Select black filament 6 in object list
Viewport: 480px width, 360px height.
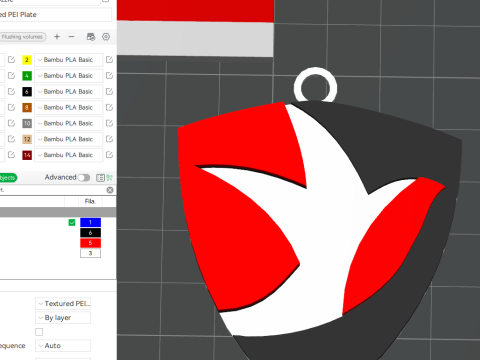coord(90,233)
